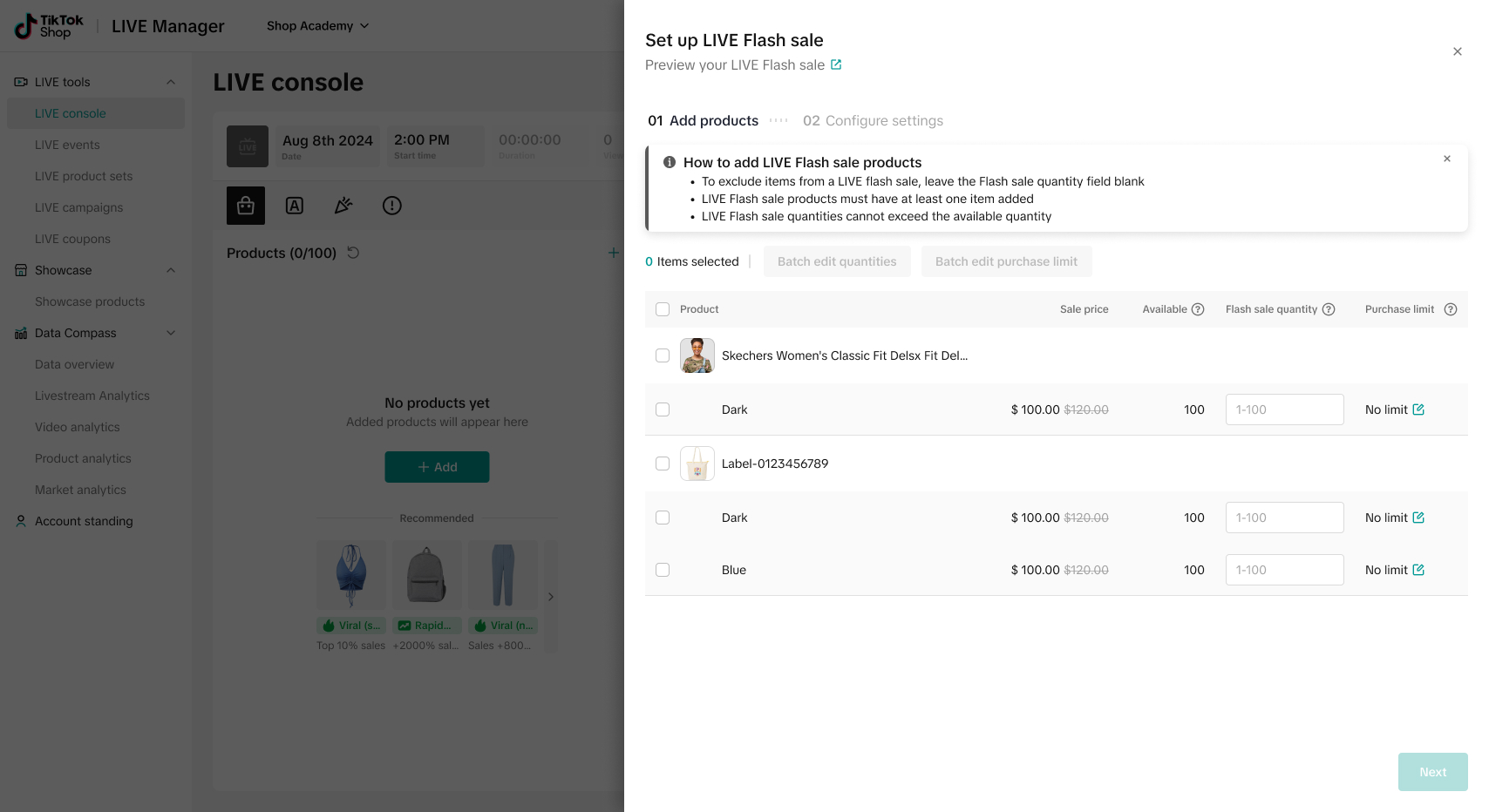Open the LIVE Flash sale preview link icon
Image resolution: width=1489 pixels, height=812 pixels.
coord(836,64)
